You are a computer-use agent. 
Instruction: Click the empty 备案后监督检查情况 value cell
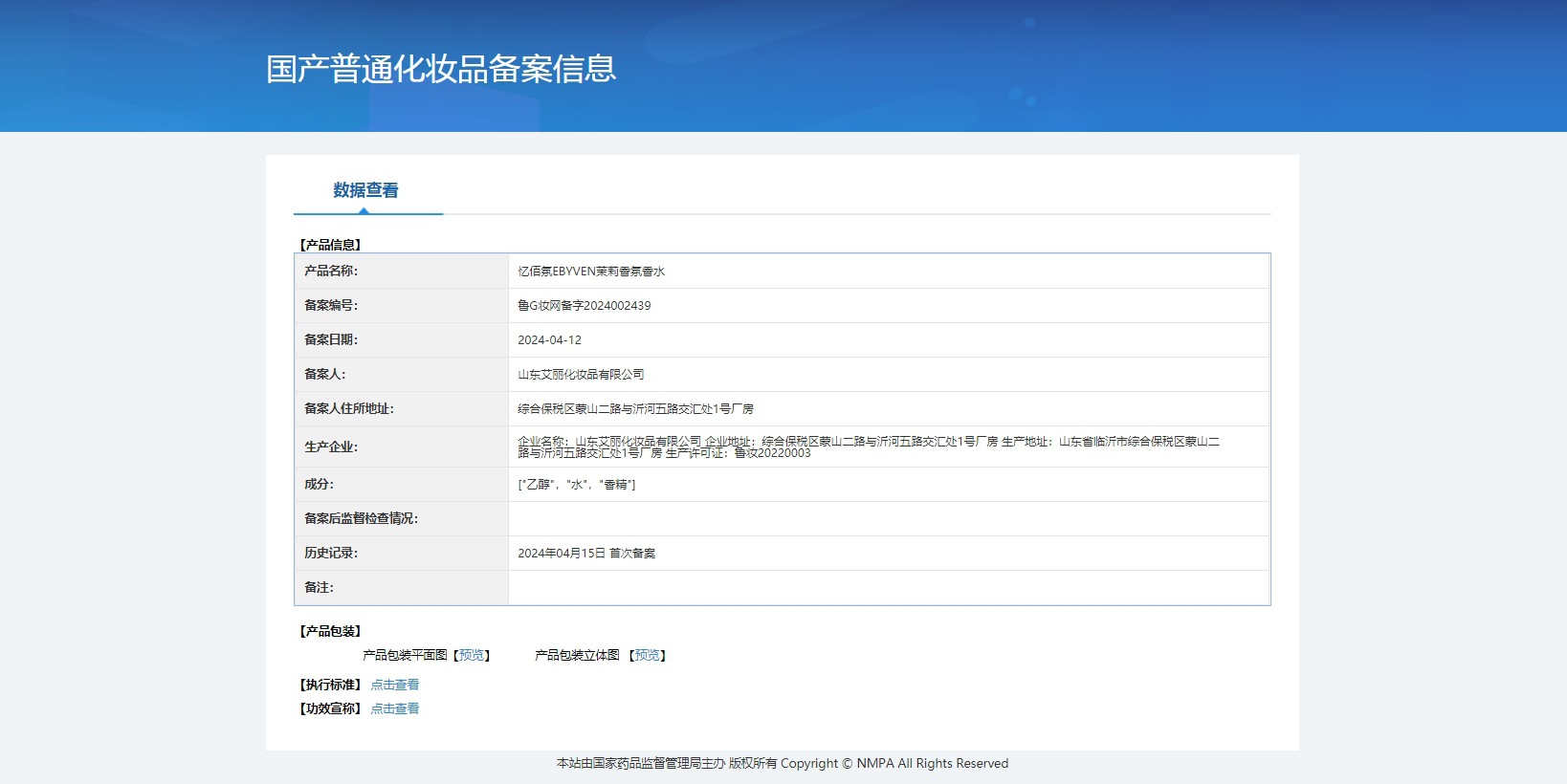[888, 519]
